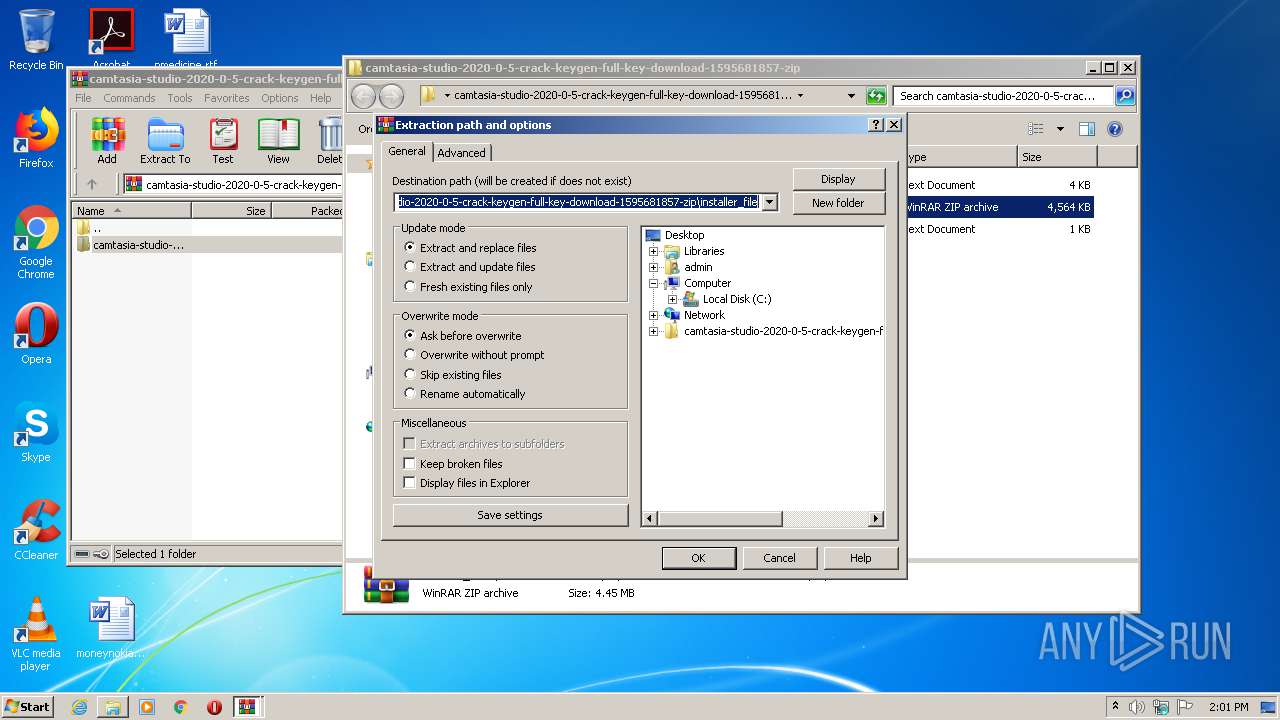Select Extract and replace files option

(470, 247)
